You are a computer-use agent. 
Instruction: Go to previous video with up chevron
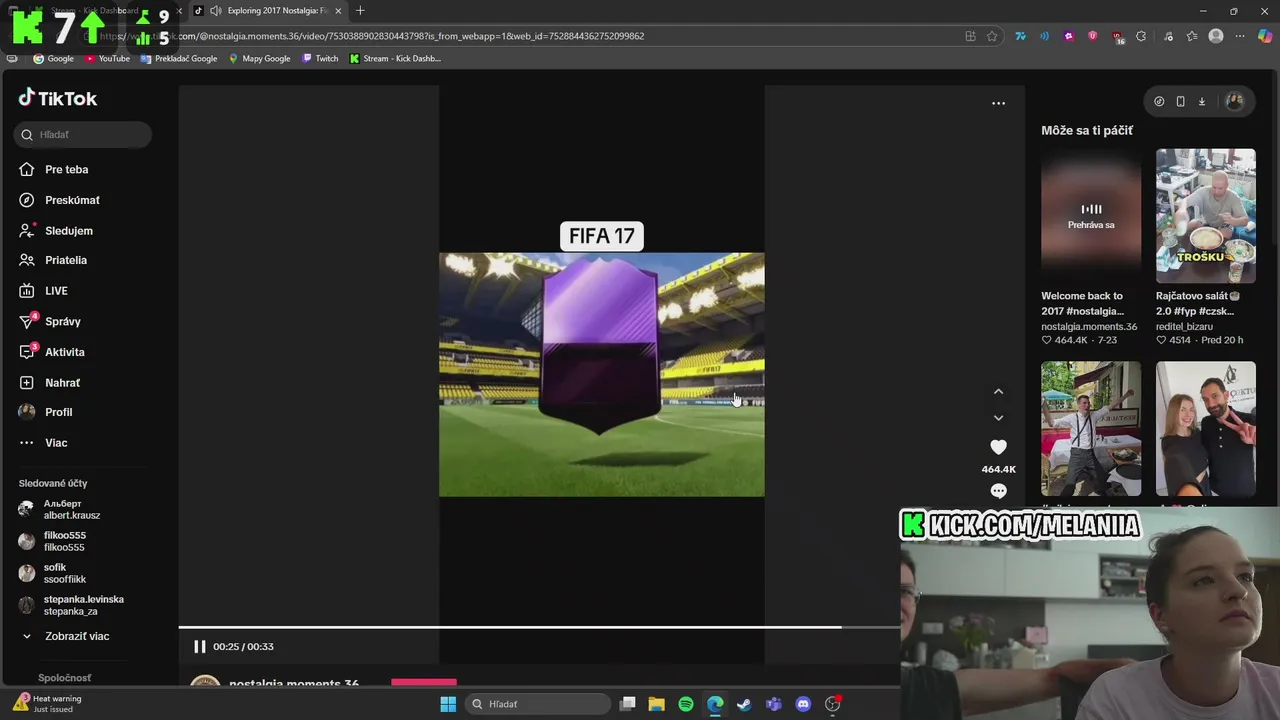tap(998, 392)
